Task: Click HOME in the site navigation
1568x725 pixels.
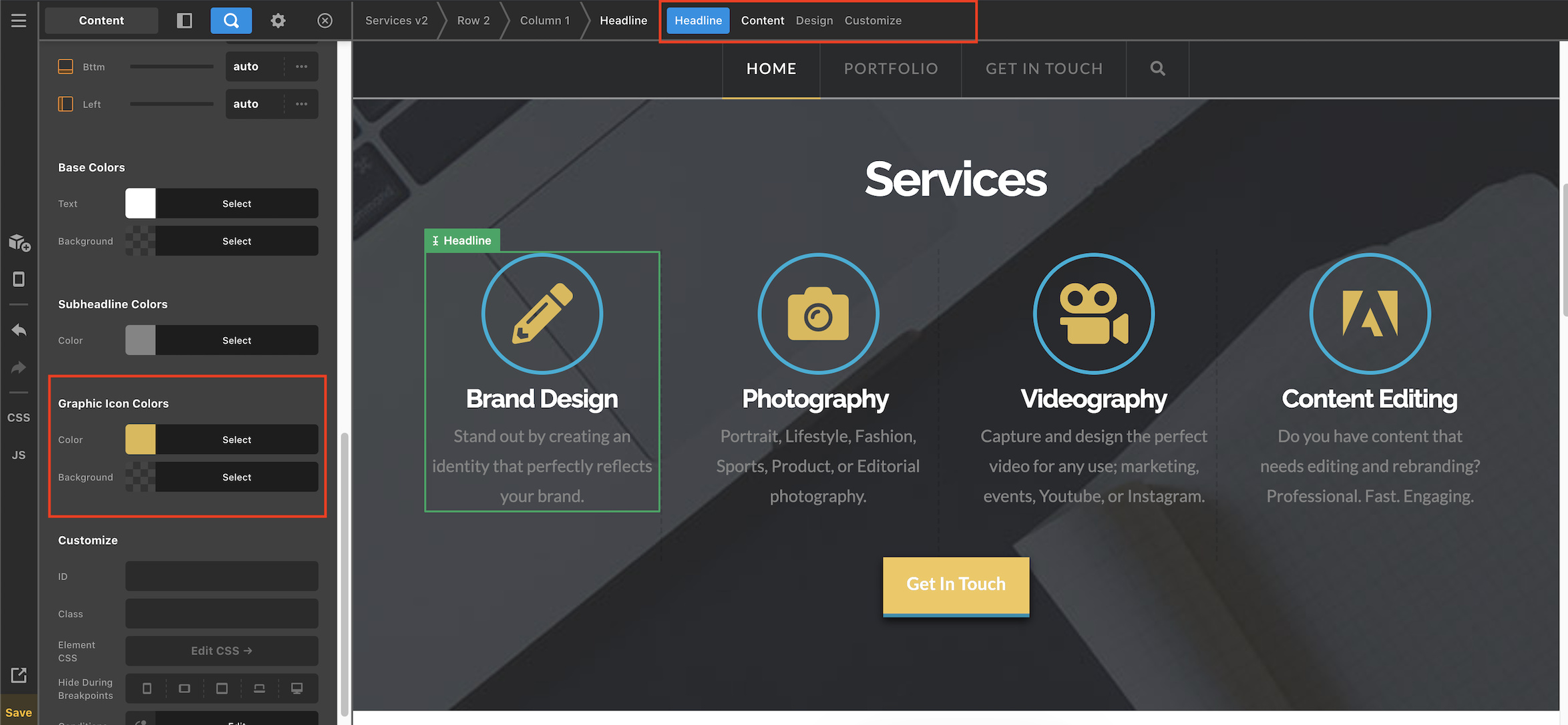Action: point(771,69)
